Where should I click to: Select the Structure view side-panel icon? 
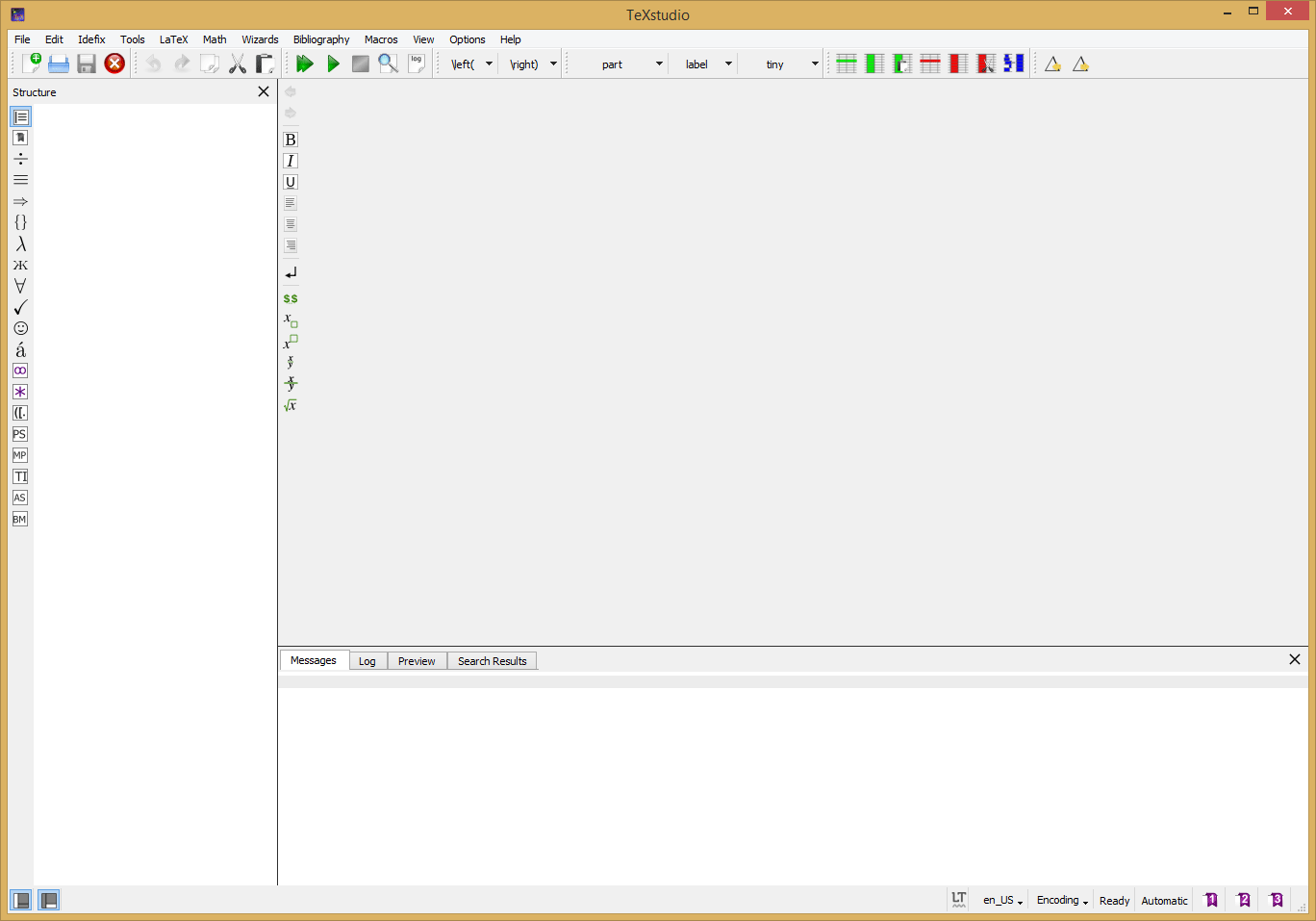pos(20,116)
